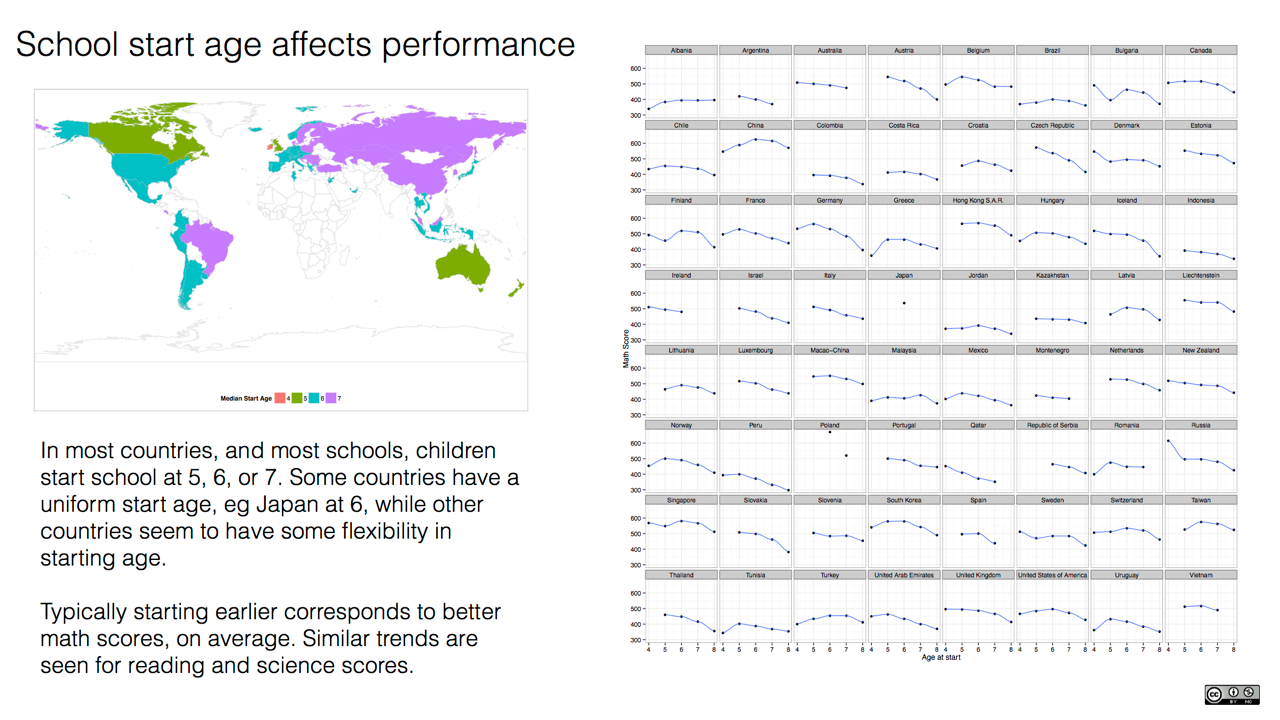Click the single data point in Japan chart
This screenshot has width=1280, height=720.
coord(904,303)
